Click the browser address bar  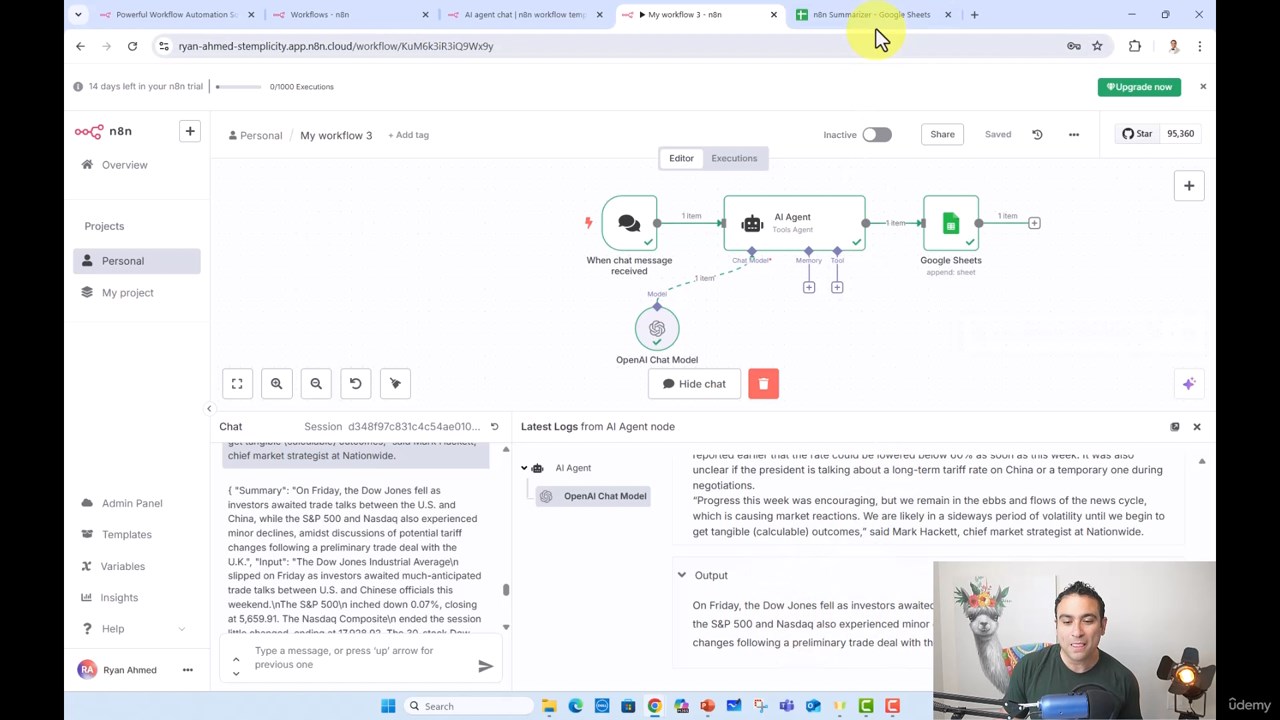coord(610,46)
